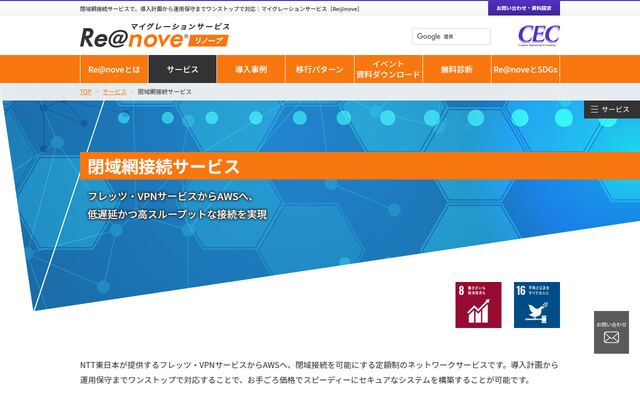
Task: Open the SDG goal 16 badge
Action: pyautogui.click(x=537, y=305)
